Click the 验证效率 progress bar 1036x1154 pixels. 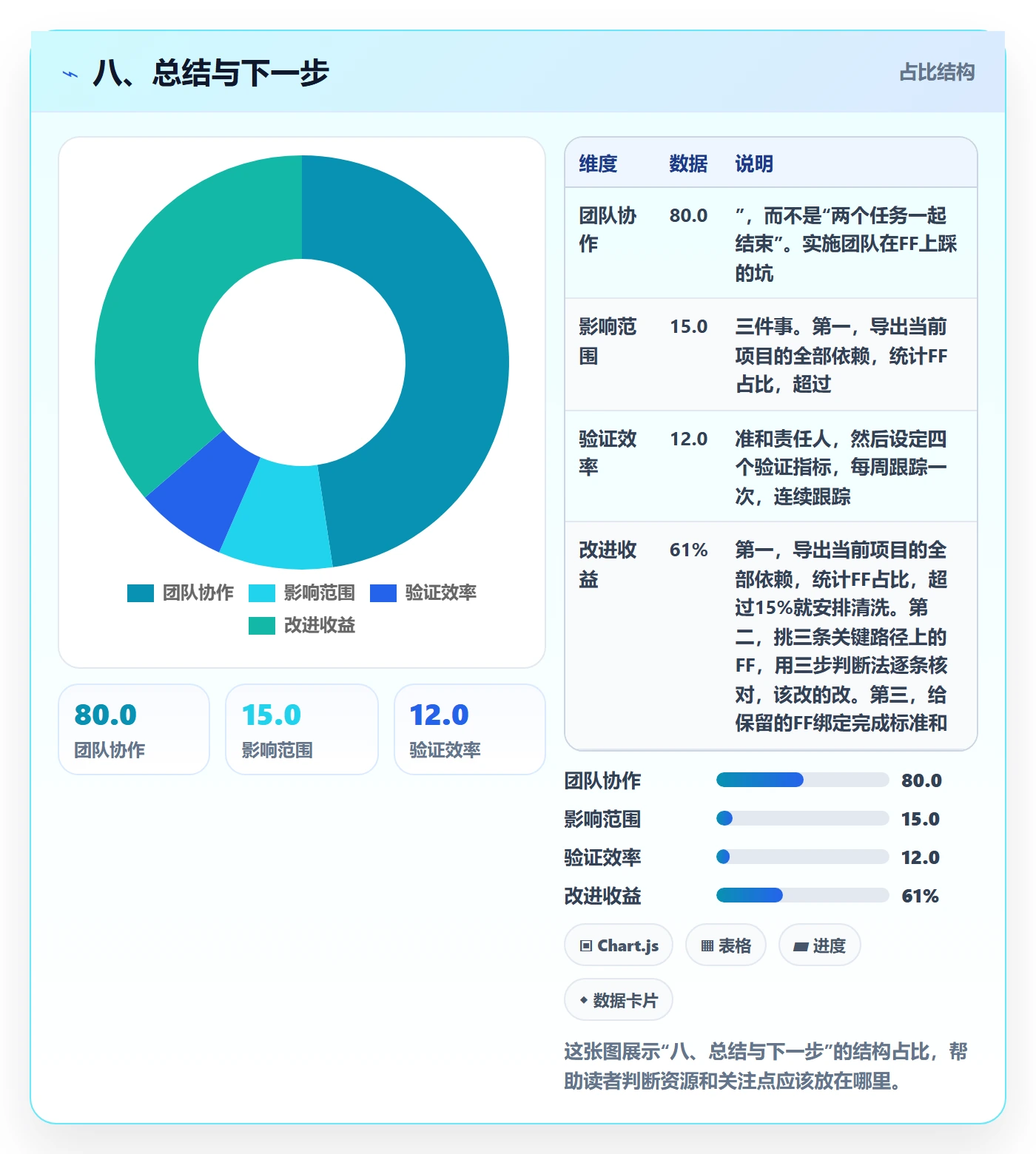coord(802,857)
